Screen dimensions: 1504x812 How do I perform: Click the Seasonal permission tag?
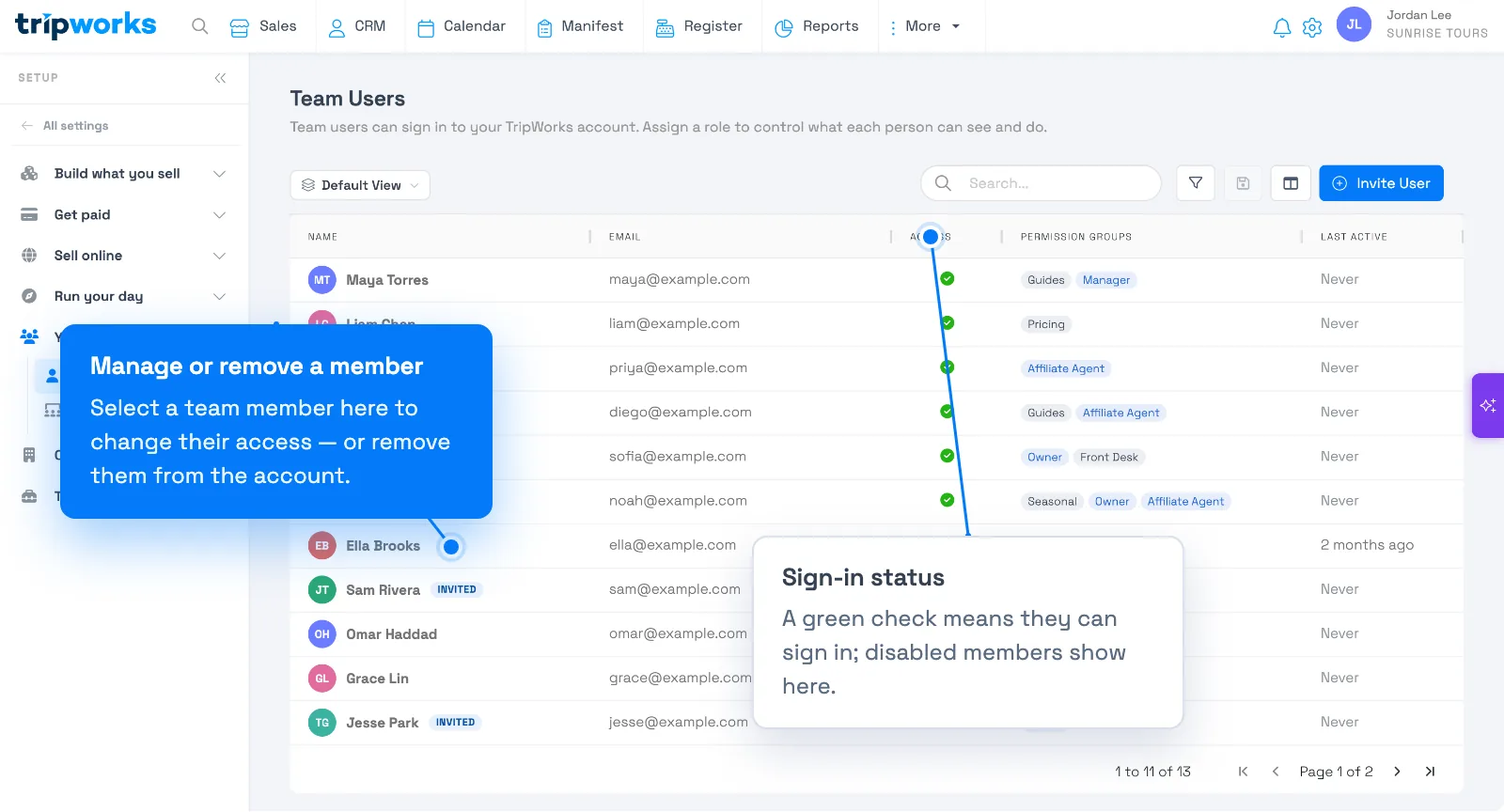[1052, 502]
